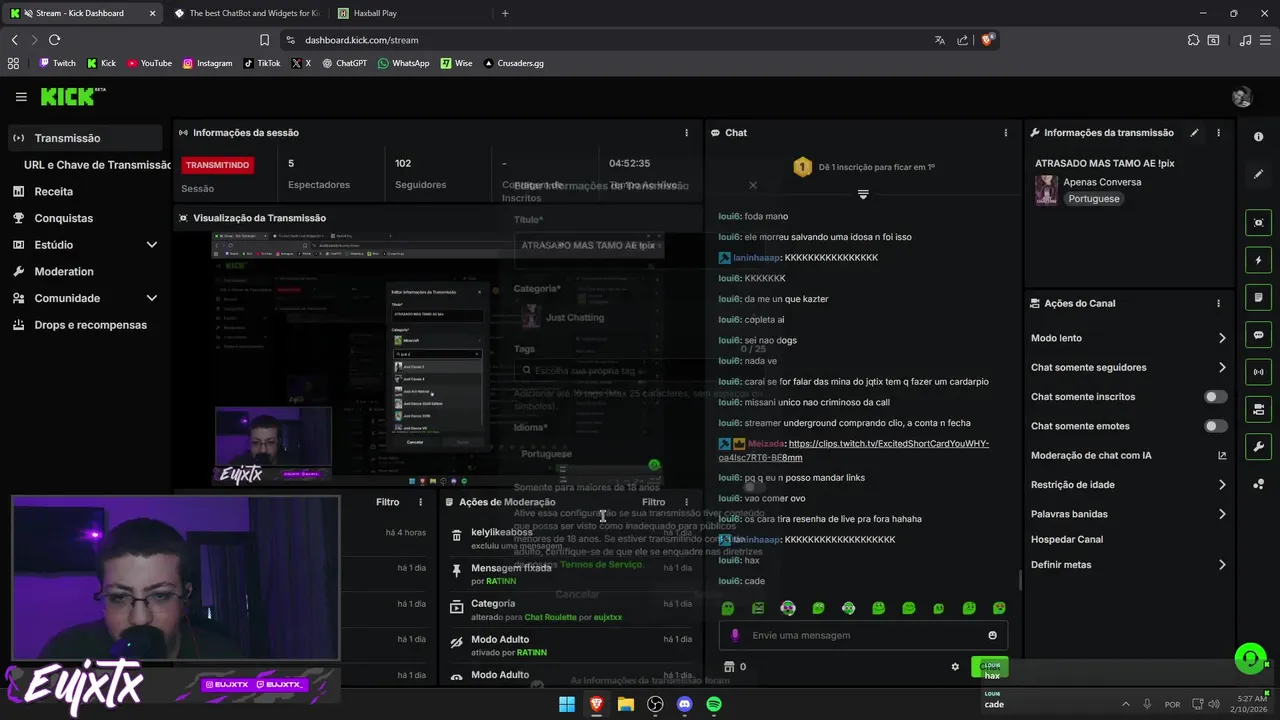
Task: Click the Envie uma mensagem field
Action: click(x=863, y=635)
